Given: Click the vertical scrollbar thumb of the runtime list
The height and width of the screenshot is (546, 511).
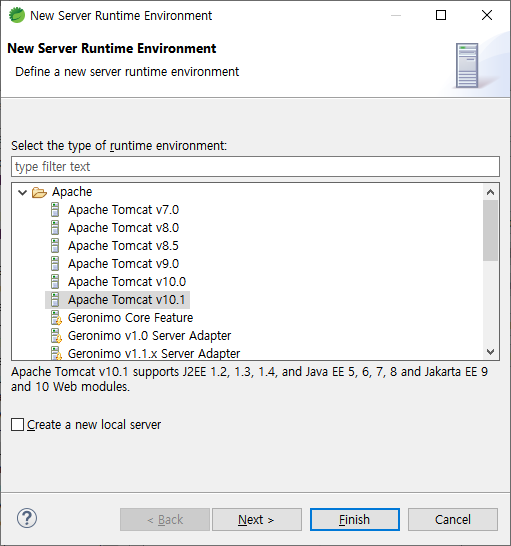Looking at the screenshot, I should (490, 231).
